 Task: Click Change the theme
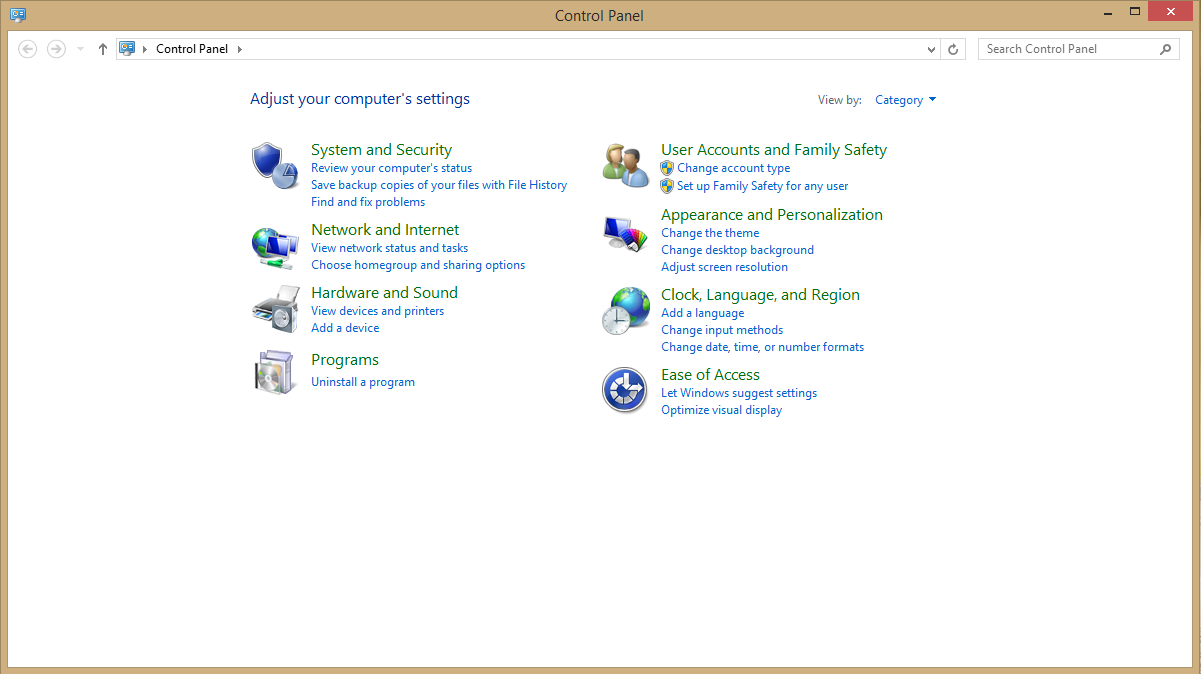[x=710, y=233]
